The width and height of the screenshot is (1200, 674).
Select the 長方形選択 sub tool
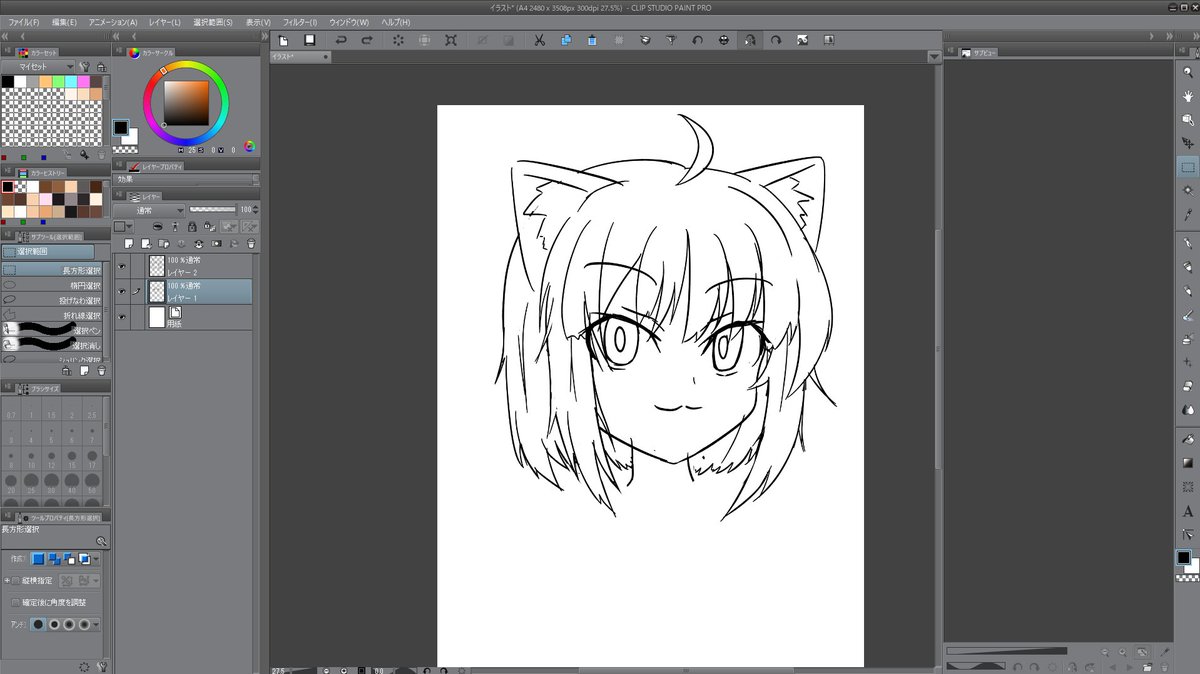pyautogui.click(x=52, y=270)
